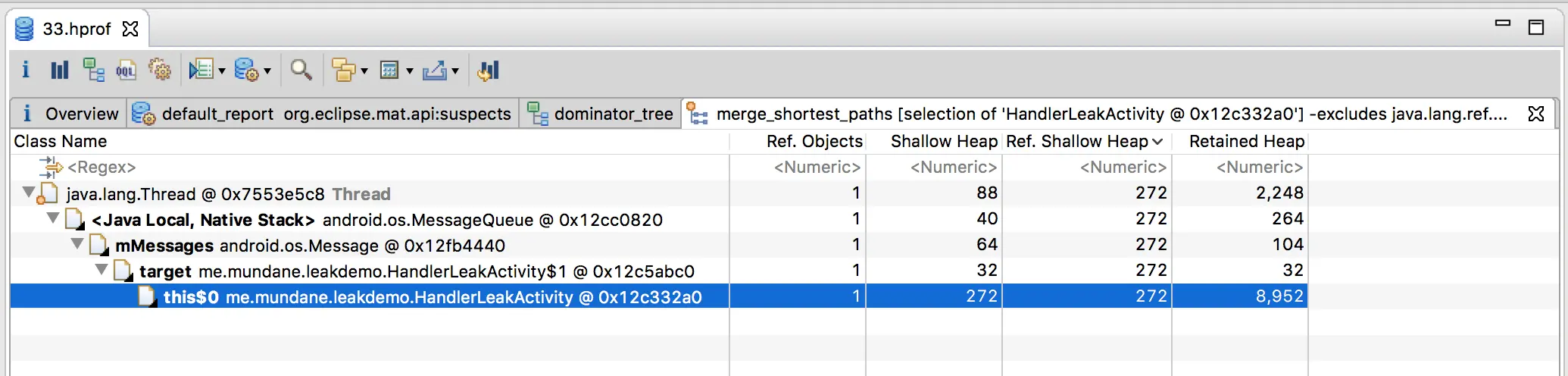Close the merge_shortest_paths tab
The height and width of the screenshot is (376, 1568).
pos(1536,114)
